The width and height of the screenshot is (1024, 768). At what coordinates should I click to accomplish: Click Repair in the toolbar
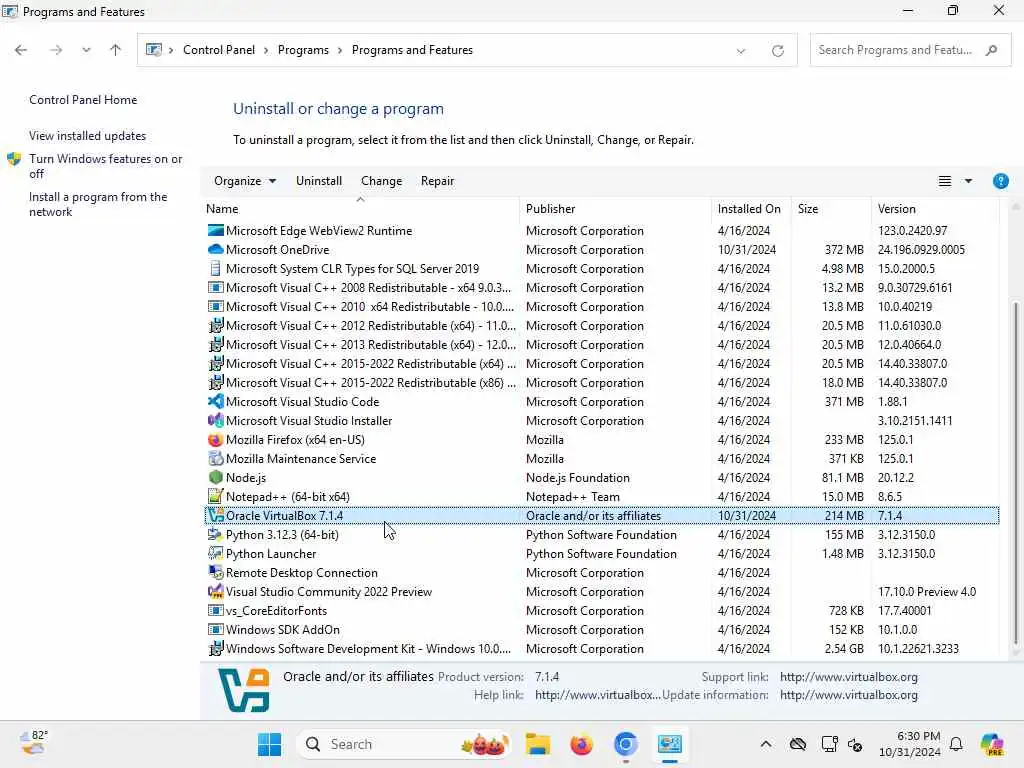coord(437,181)
